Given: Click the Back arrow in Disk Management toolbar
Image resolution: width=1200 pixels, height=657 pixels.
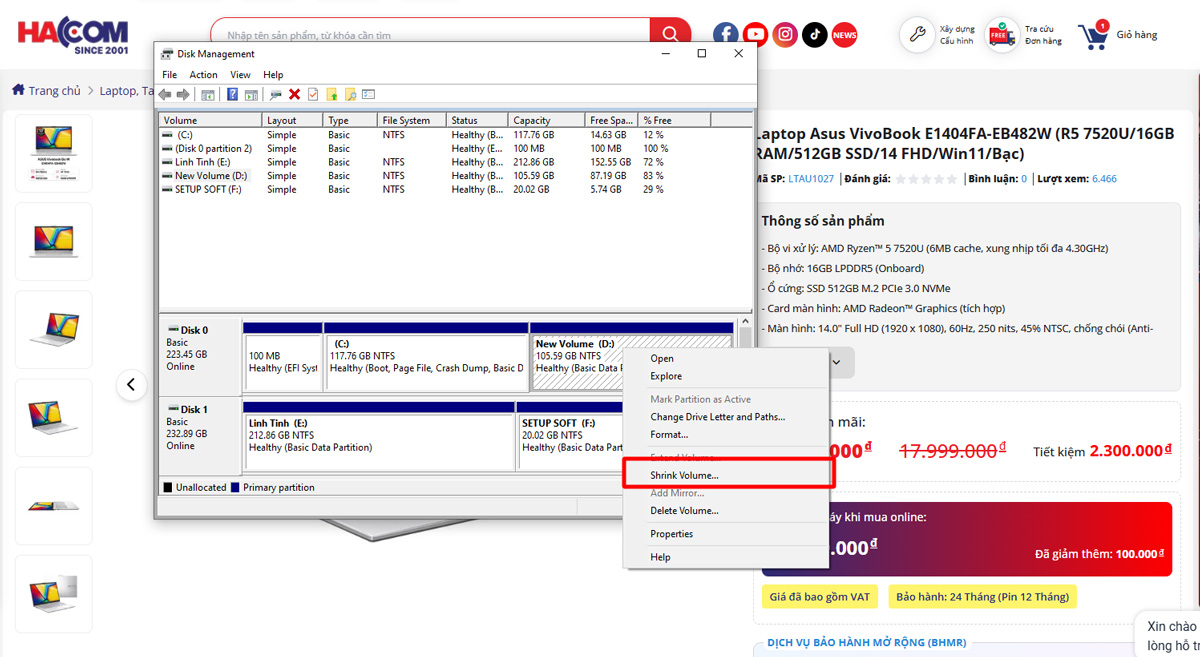Looking at the screenshot, I should point(165,94).
